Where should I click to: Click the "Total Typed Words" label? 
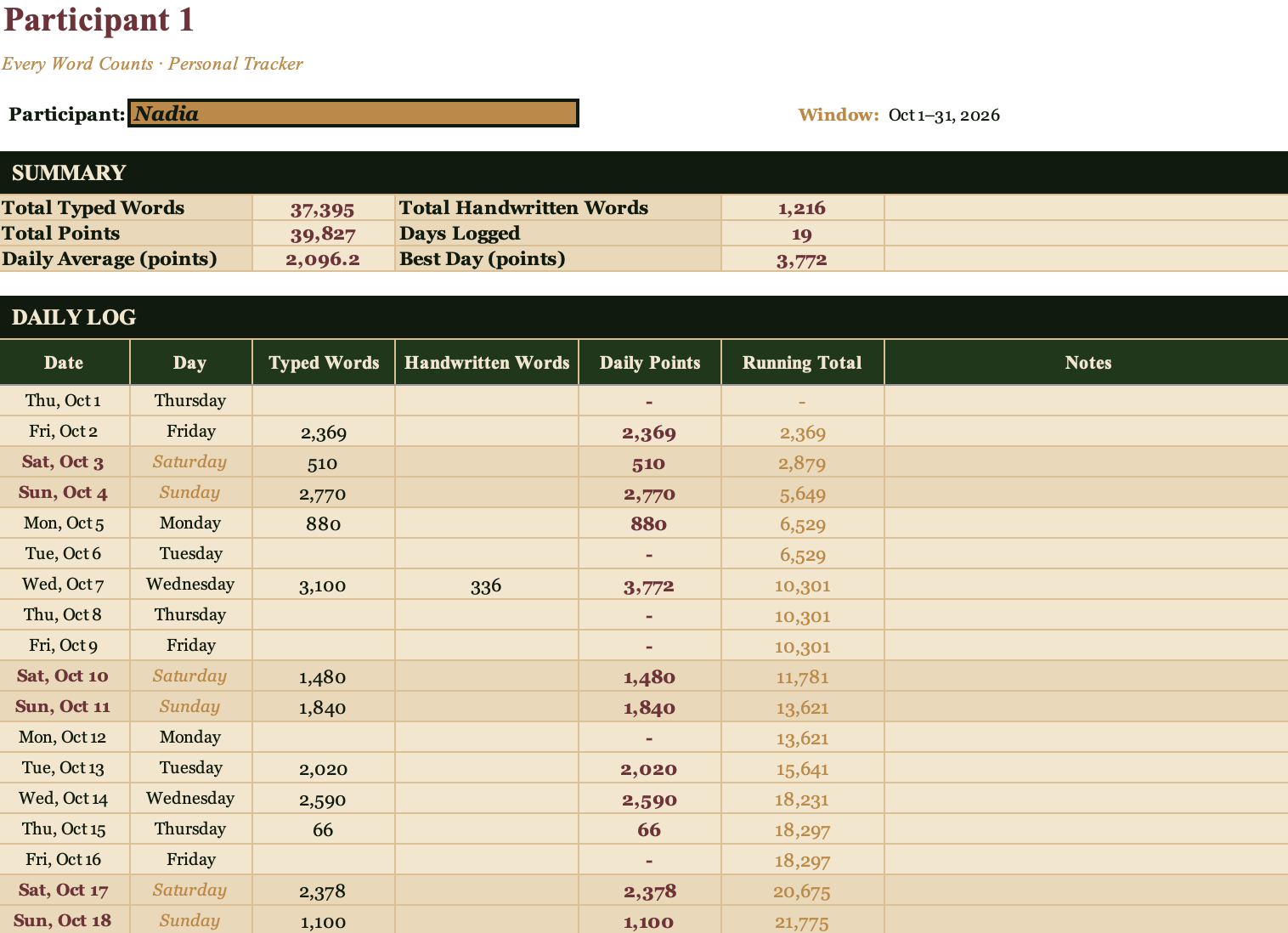(93, 208)
